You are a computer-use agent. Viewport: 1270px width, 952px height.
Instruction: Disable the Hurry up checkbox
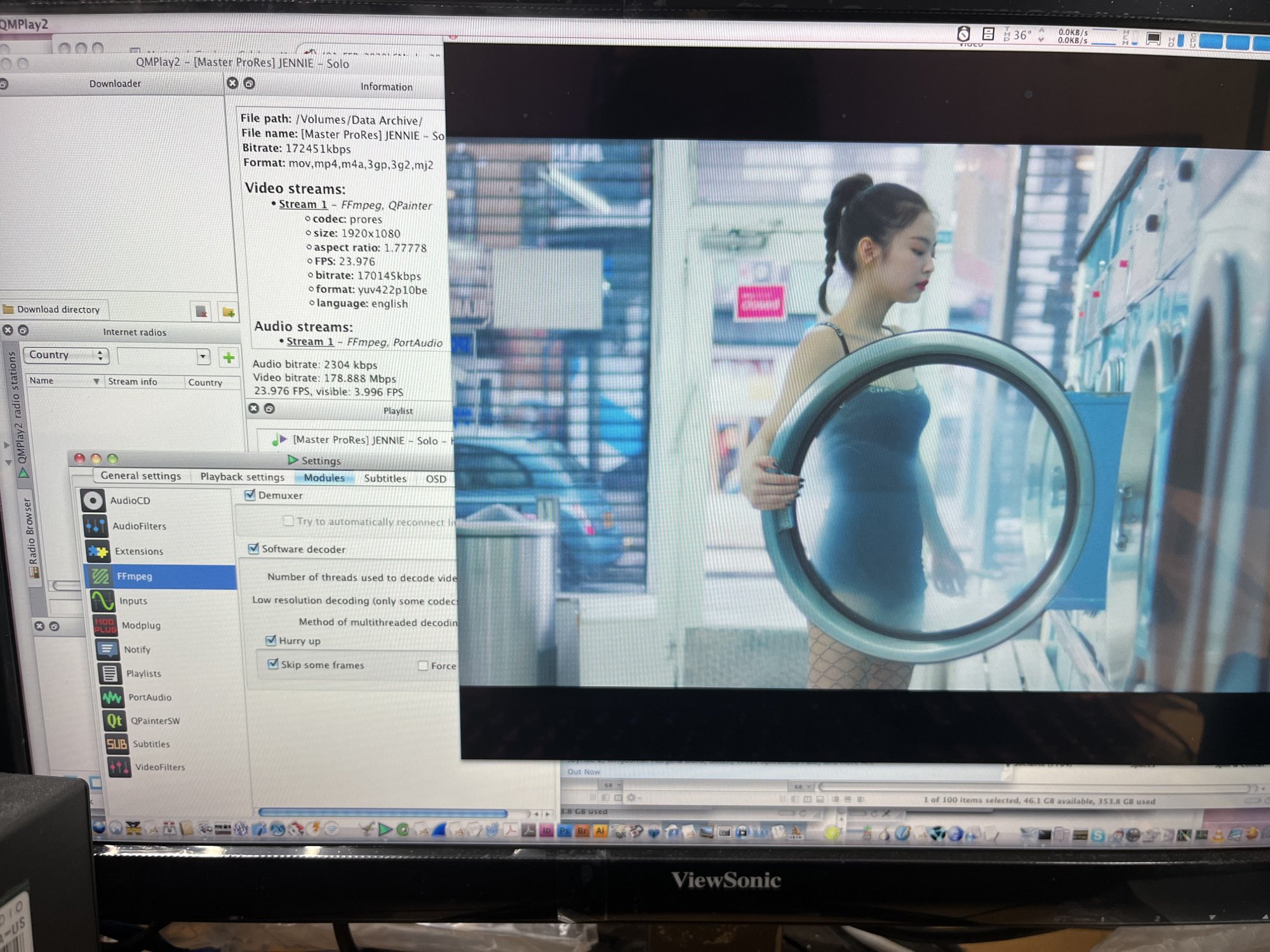point(271,640)
